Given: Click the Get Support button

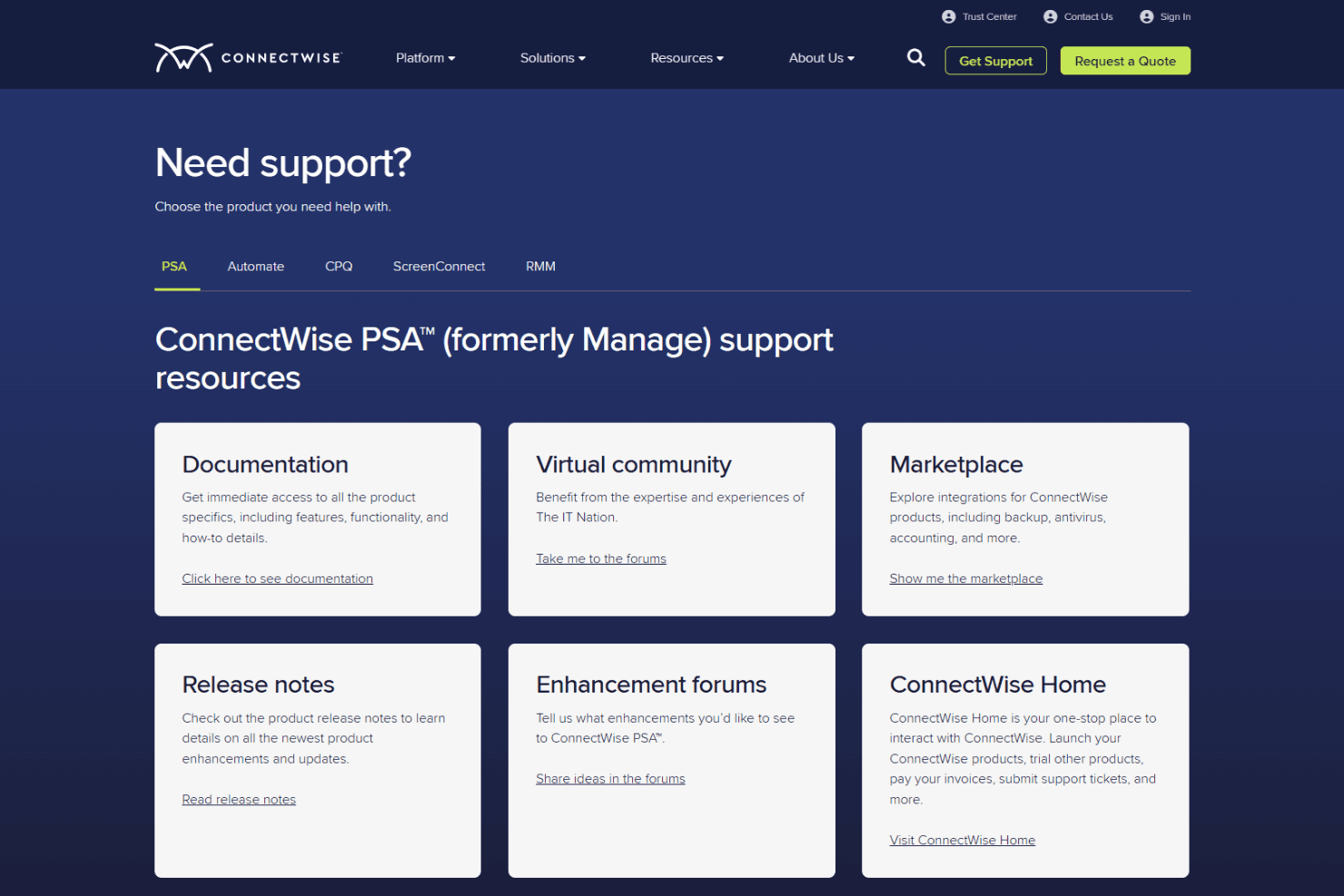Looking at the screenshot, I should coord(995,61).
